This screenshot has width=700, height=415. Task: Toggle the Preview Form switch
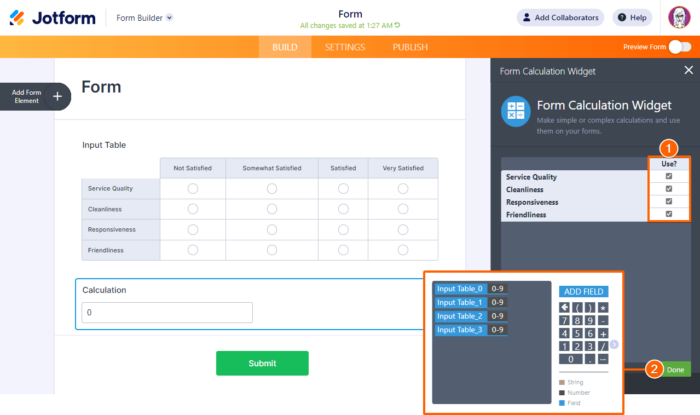tap(680, 47)
